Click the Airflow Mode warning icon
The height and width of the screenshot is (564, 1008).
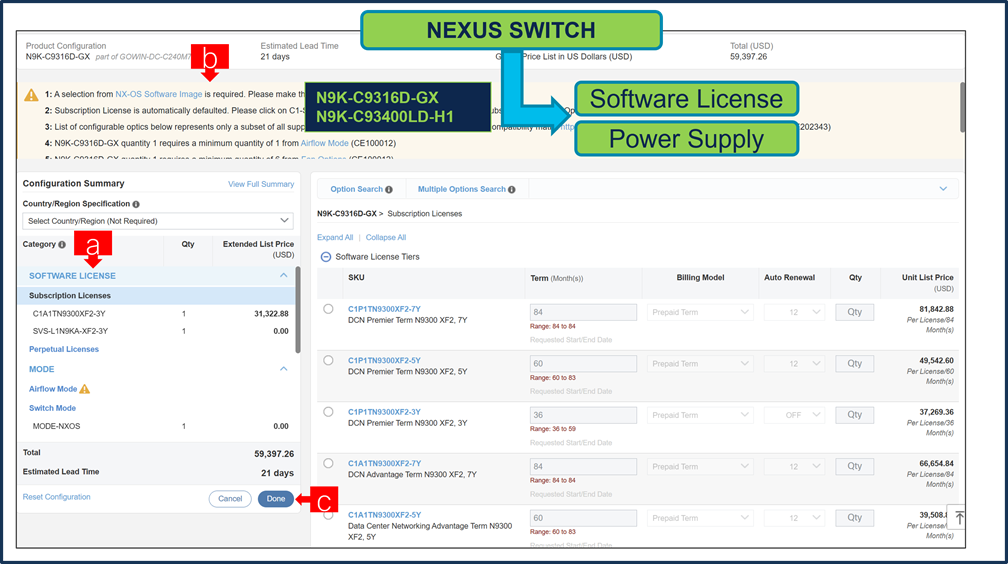85,389
